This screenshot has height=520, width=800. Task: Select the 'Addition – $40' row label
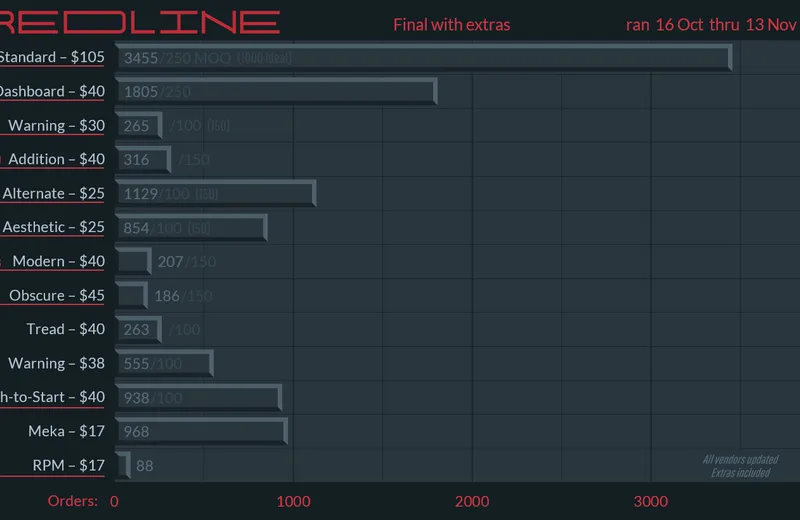[56, 159]
